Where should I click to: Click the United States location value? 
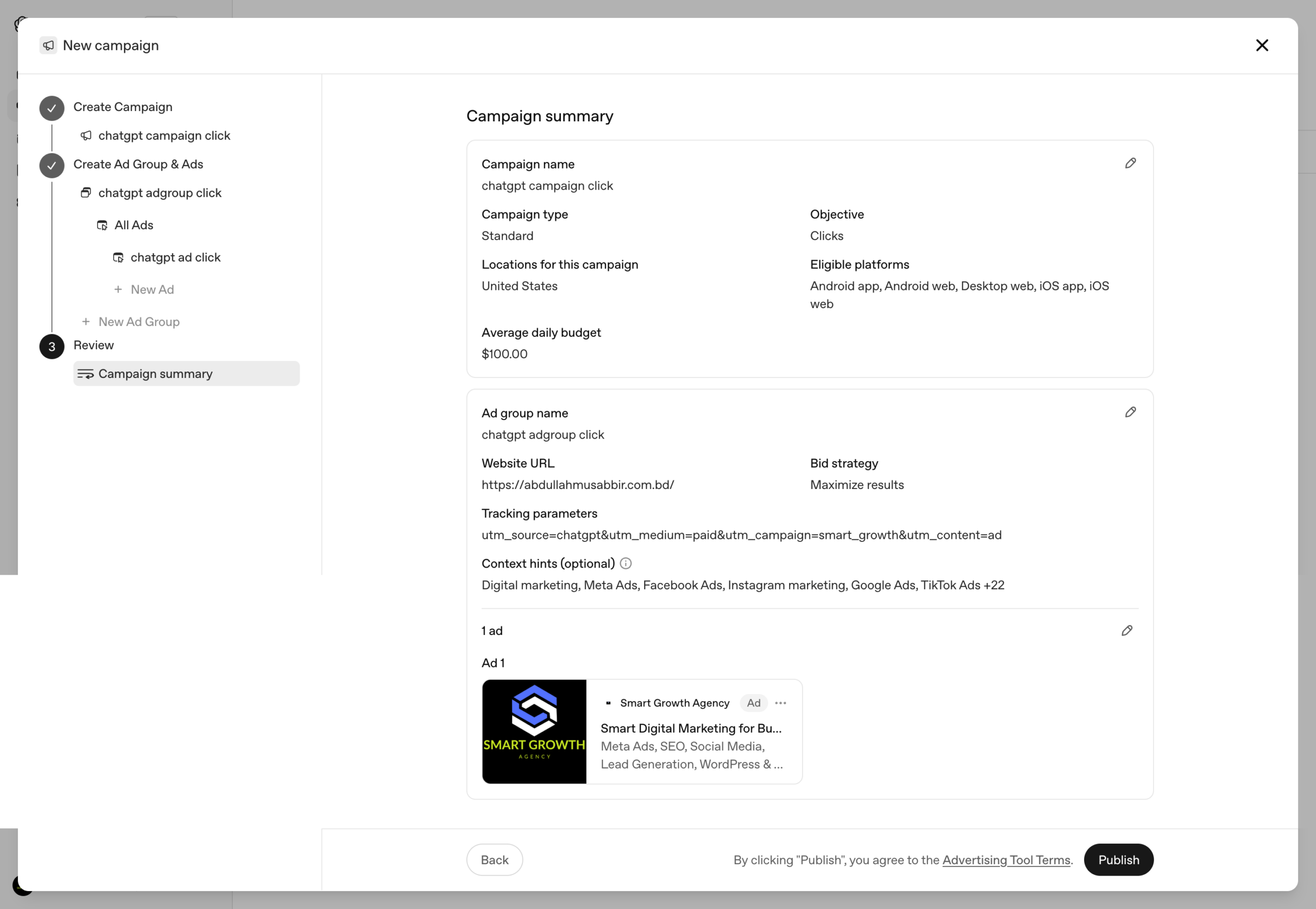click(x=519, y=286)
